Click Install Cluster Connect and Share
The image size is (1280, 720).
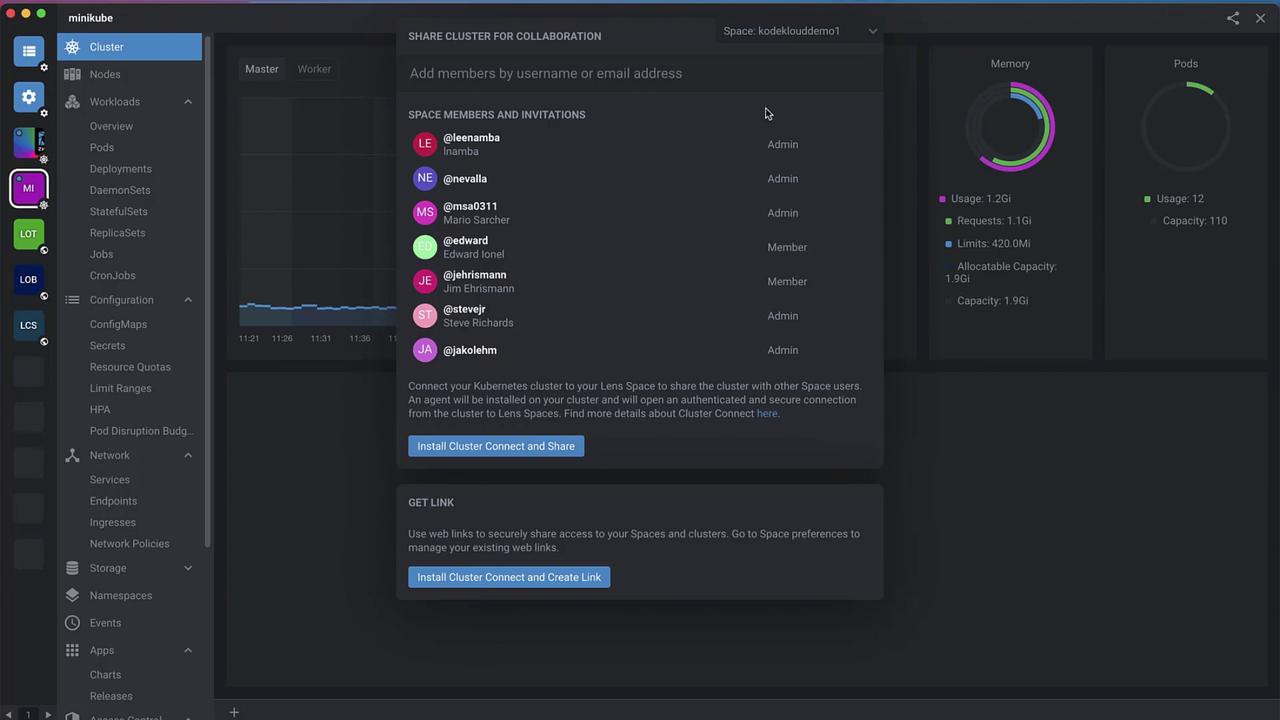(x=496, y=446)
